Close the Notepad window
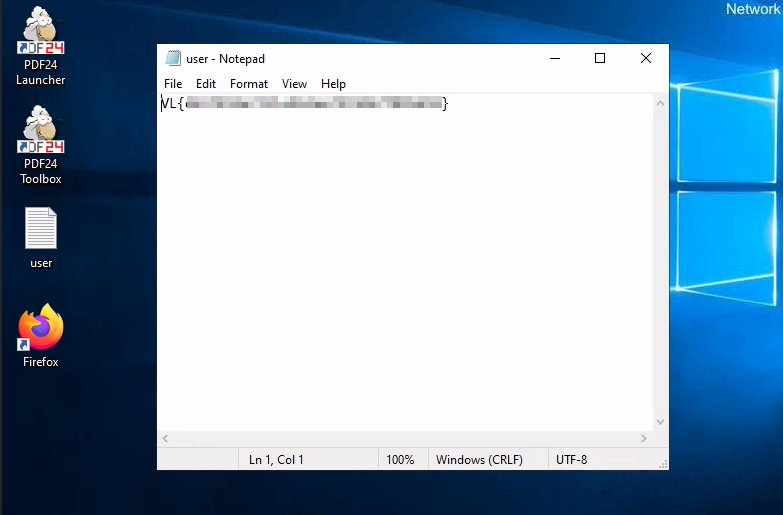Screen dimensions: 783x515 point(646,59)
